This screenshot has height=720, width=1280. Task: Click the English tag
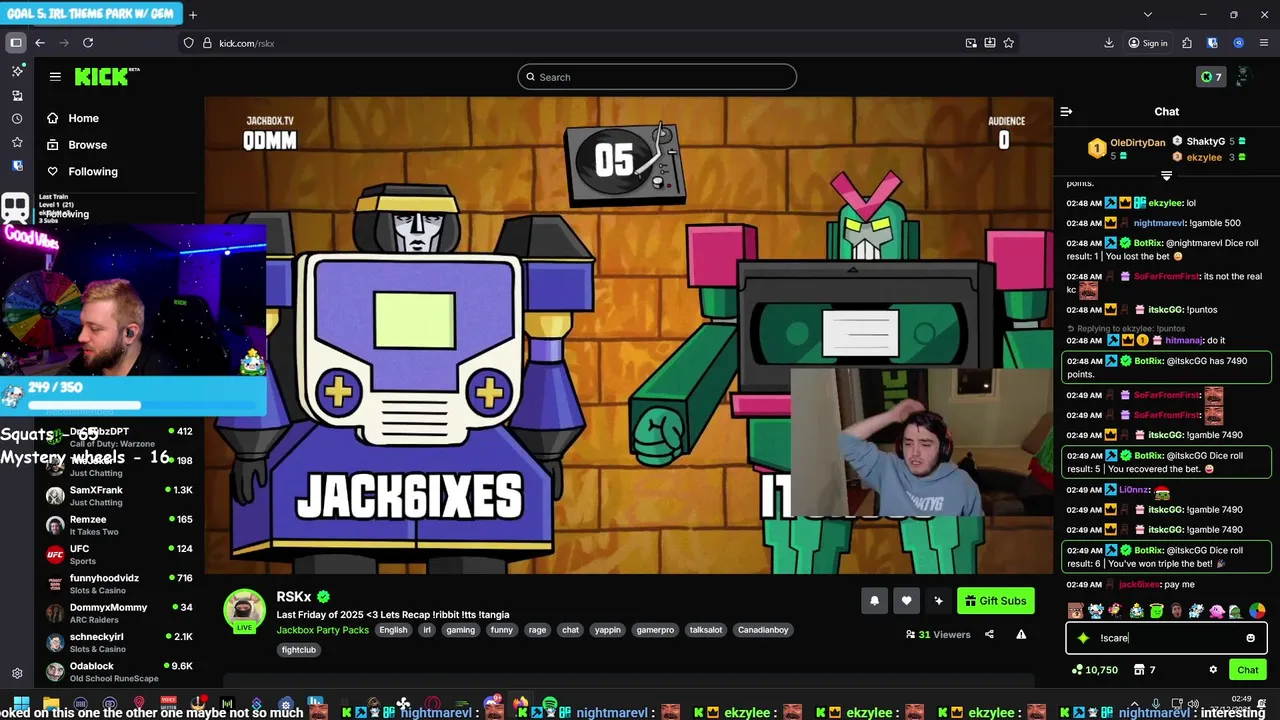point(393,630)
